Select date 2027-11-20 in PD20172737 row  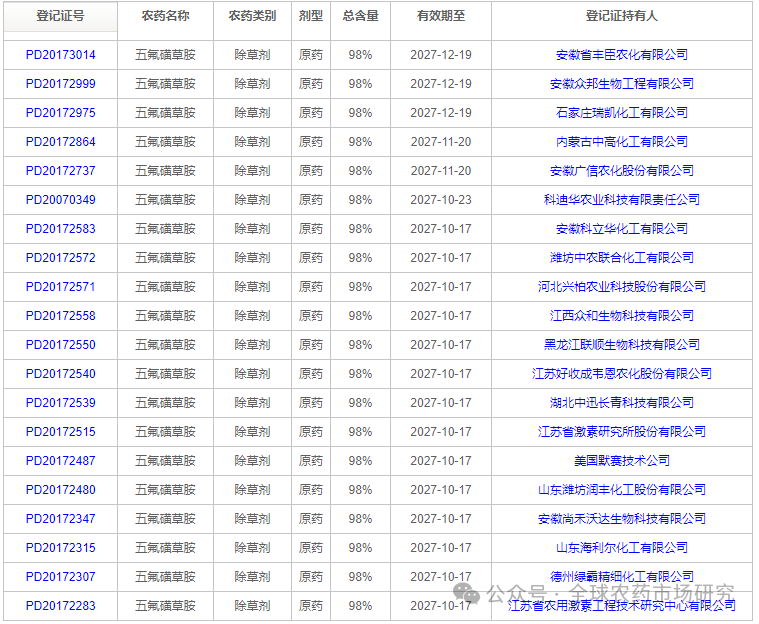(441, 171)
